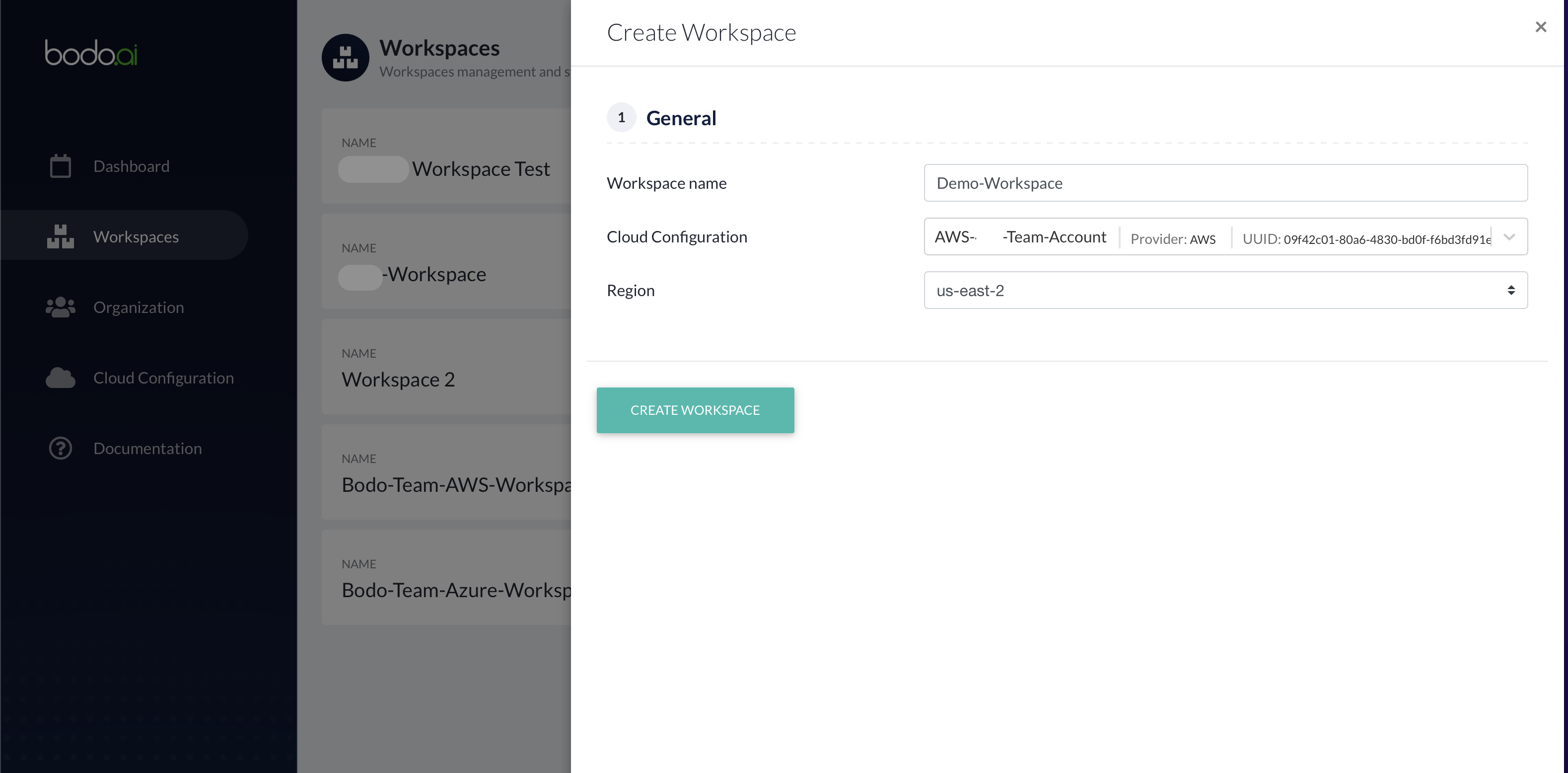The image size is (1568, 773).
Task: Click the Workspace name input field
Action: click(x=1225, y=182)
